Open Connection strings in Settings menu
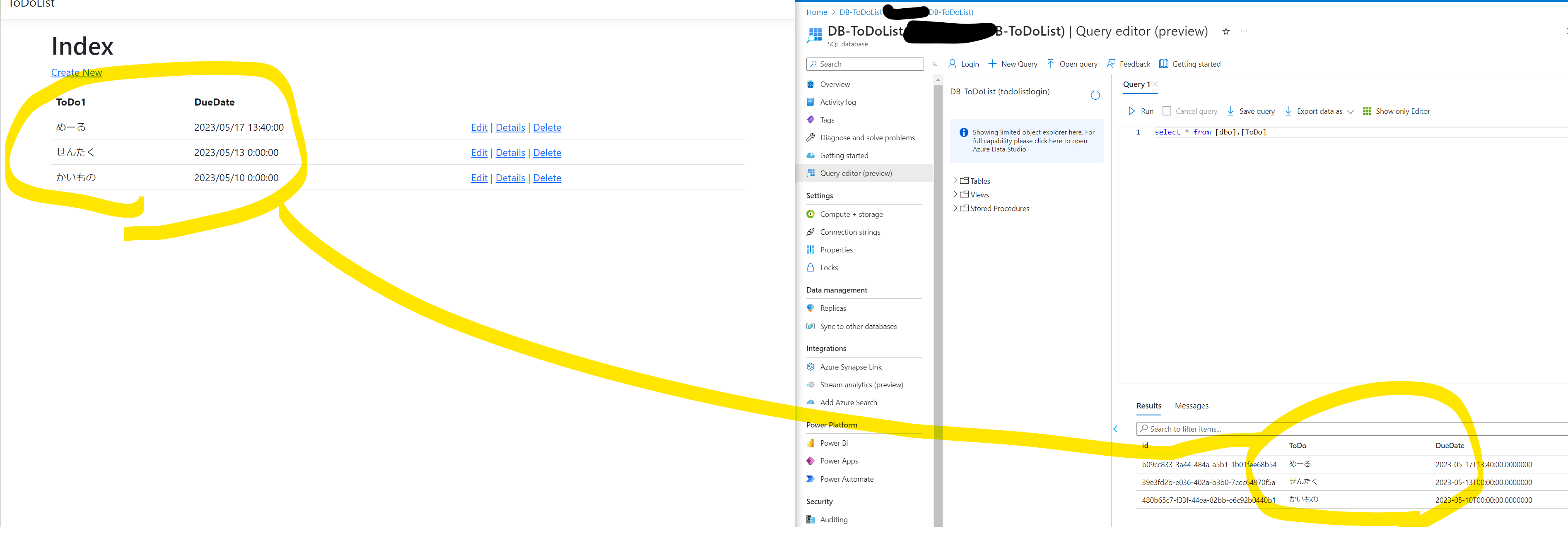The image size is (1568, 545). click(x=850, y=232)
